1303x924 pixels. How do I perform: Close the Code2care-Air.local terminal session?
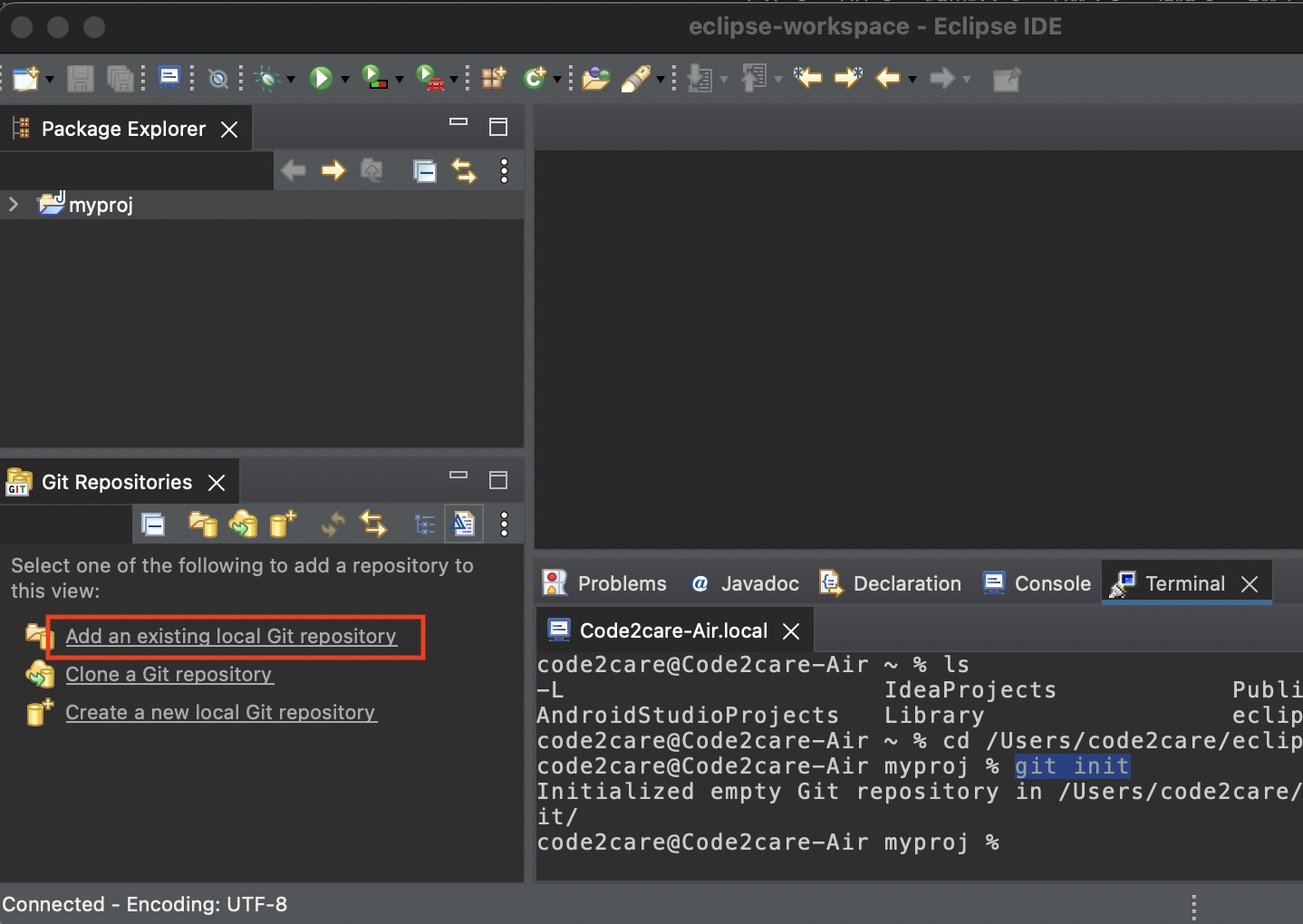point(790,630)
